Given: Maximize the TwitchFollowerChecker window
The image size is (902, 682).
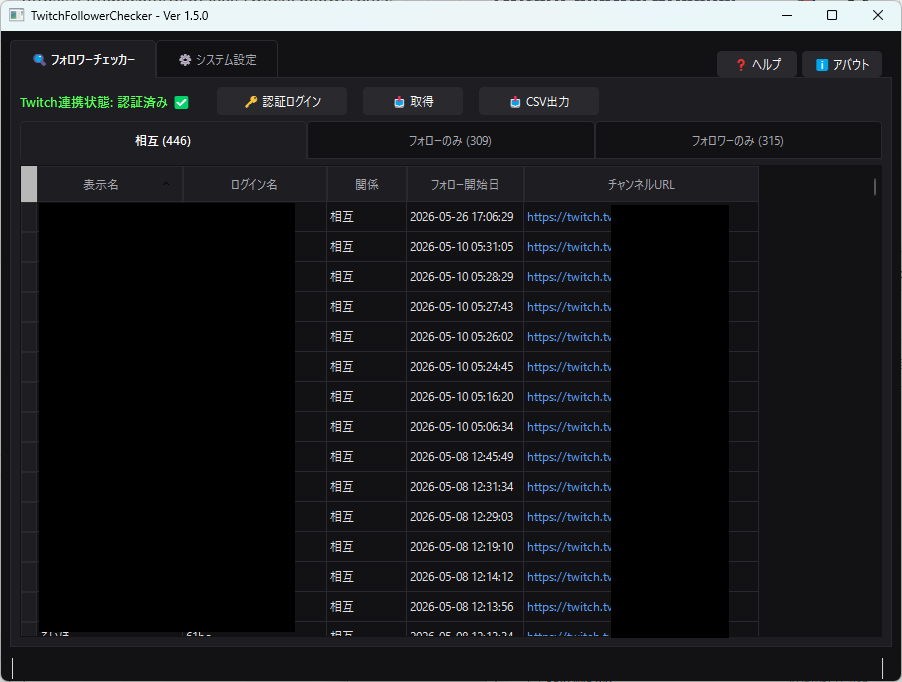Looking at the screenshot, I should [x=832, y=16].
